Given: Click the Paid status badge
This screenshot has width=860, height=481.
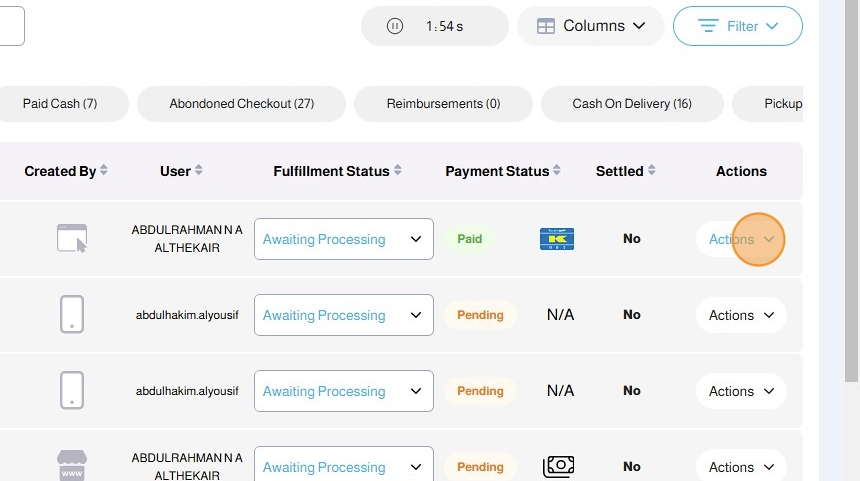Looking at the screenshot, I should [x=470, y=239].
